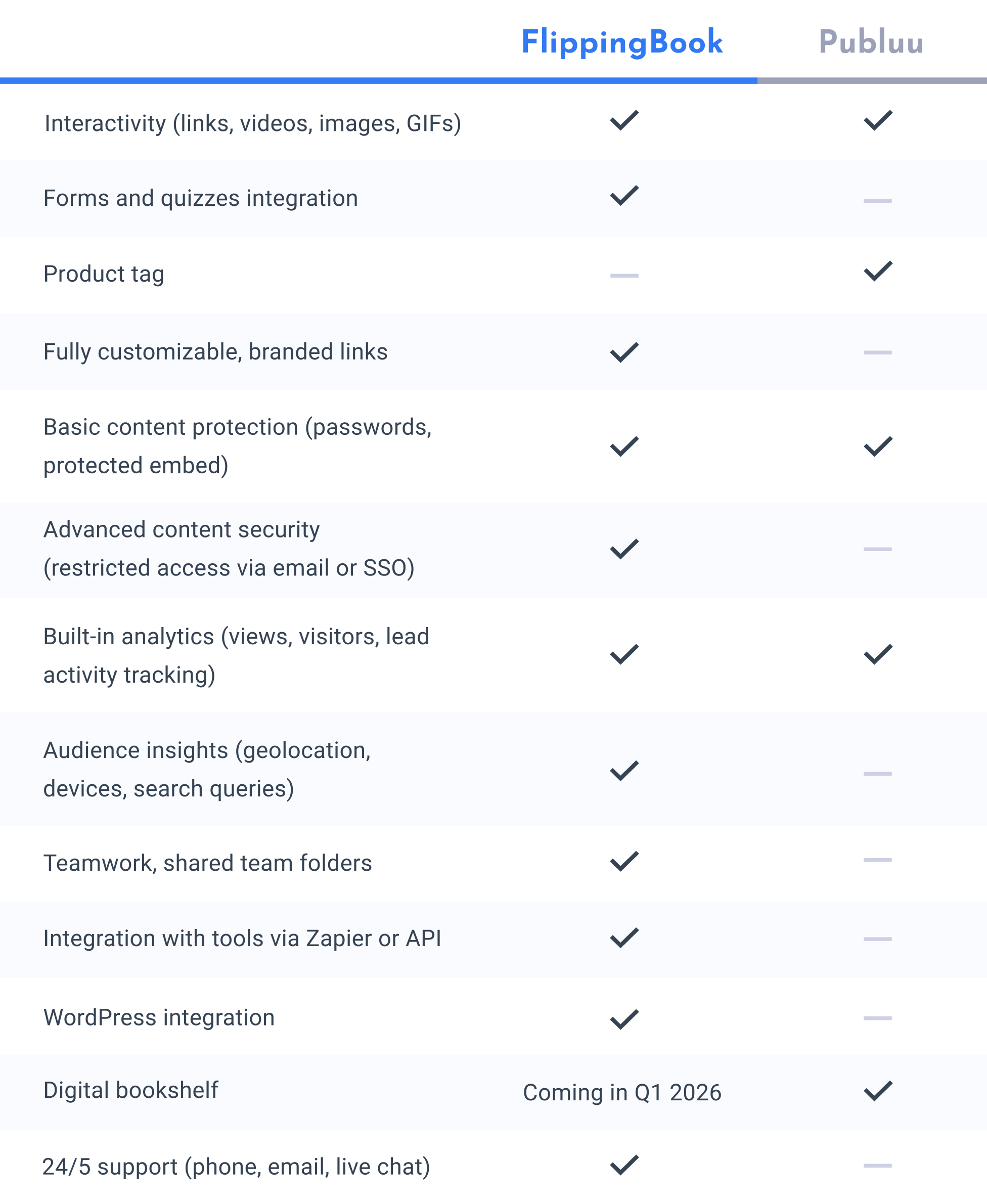Image resolution: width=987 pixels, height=1204 pixels.
Task: Click the 'Teamwork, shared team folders' label
Action: pos(207,863)
